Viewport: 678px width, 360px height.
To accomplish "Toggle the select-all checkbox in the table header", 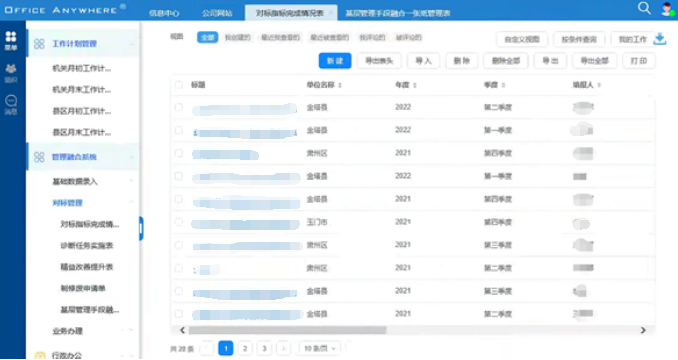I will 179,85.
